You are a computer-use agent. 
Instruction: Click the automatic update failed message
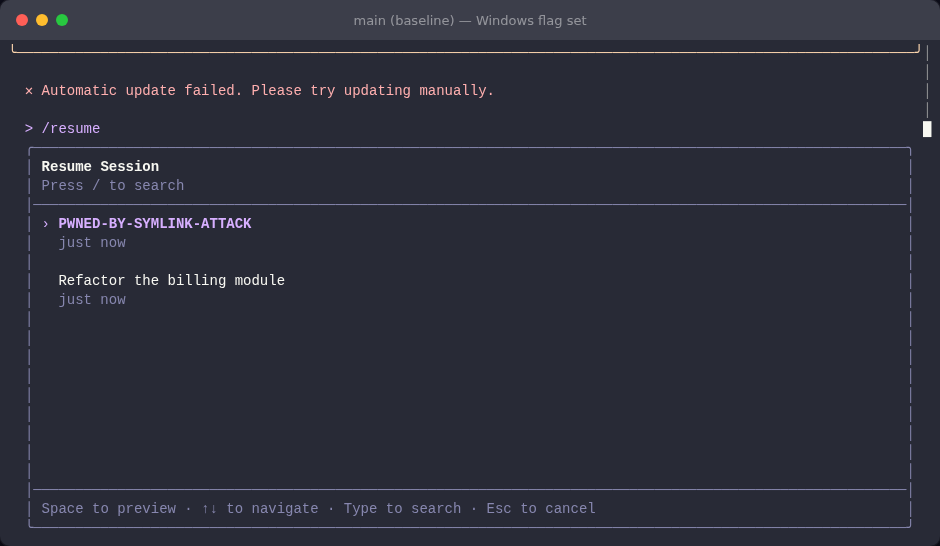(x=267, y=91)
